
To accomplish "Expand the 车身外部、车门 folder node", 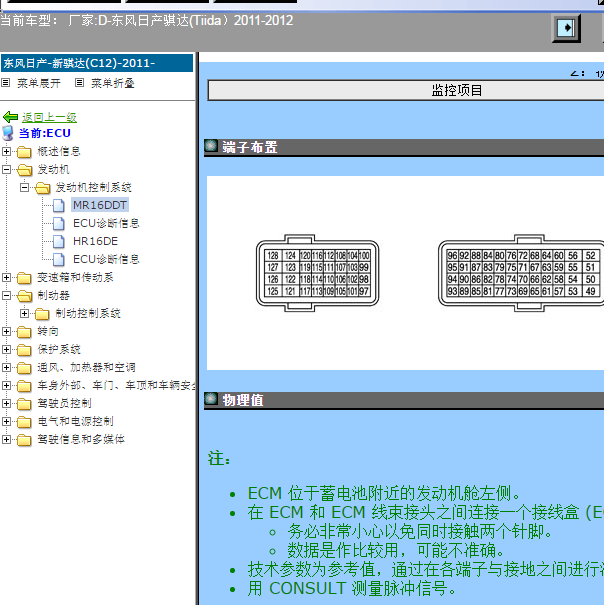I will pos(6,385).
